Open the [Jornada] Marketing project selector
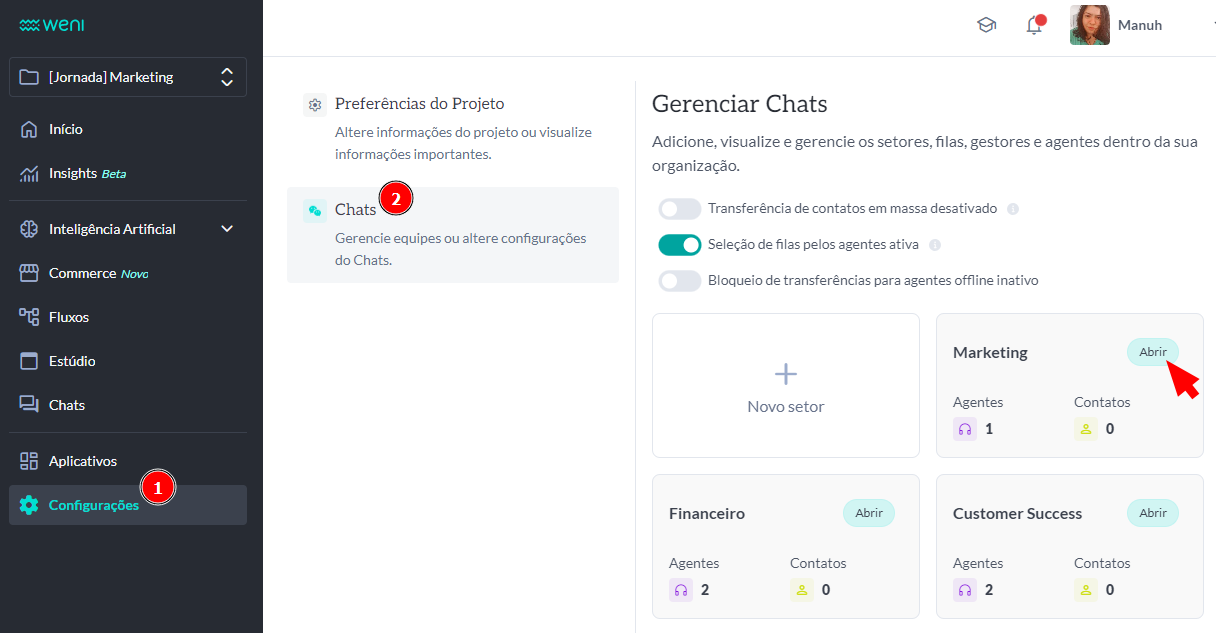The image size is (1216, 633). 128,77
